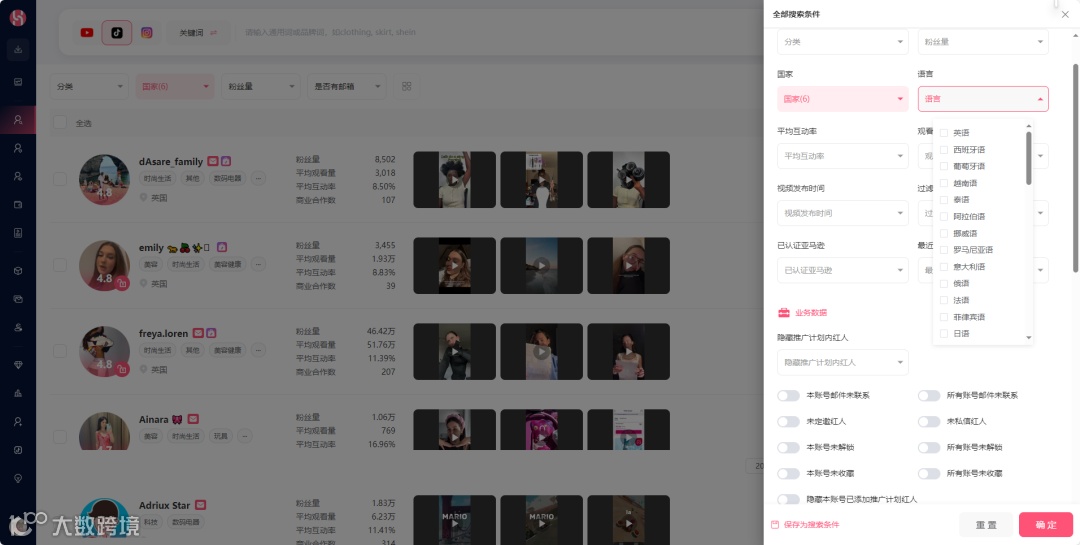Collapse the 语言 dropdown
The width and height of the screenshot is (1080, 545).
pos(983,99)
